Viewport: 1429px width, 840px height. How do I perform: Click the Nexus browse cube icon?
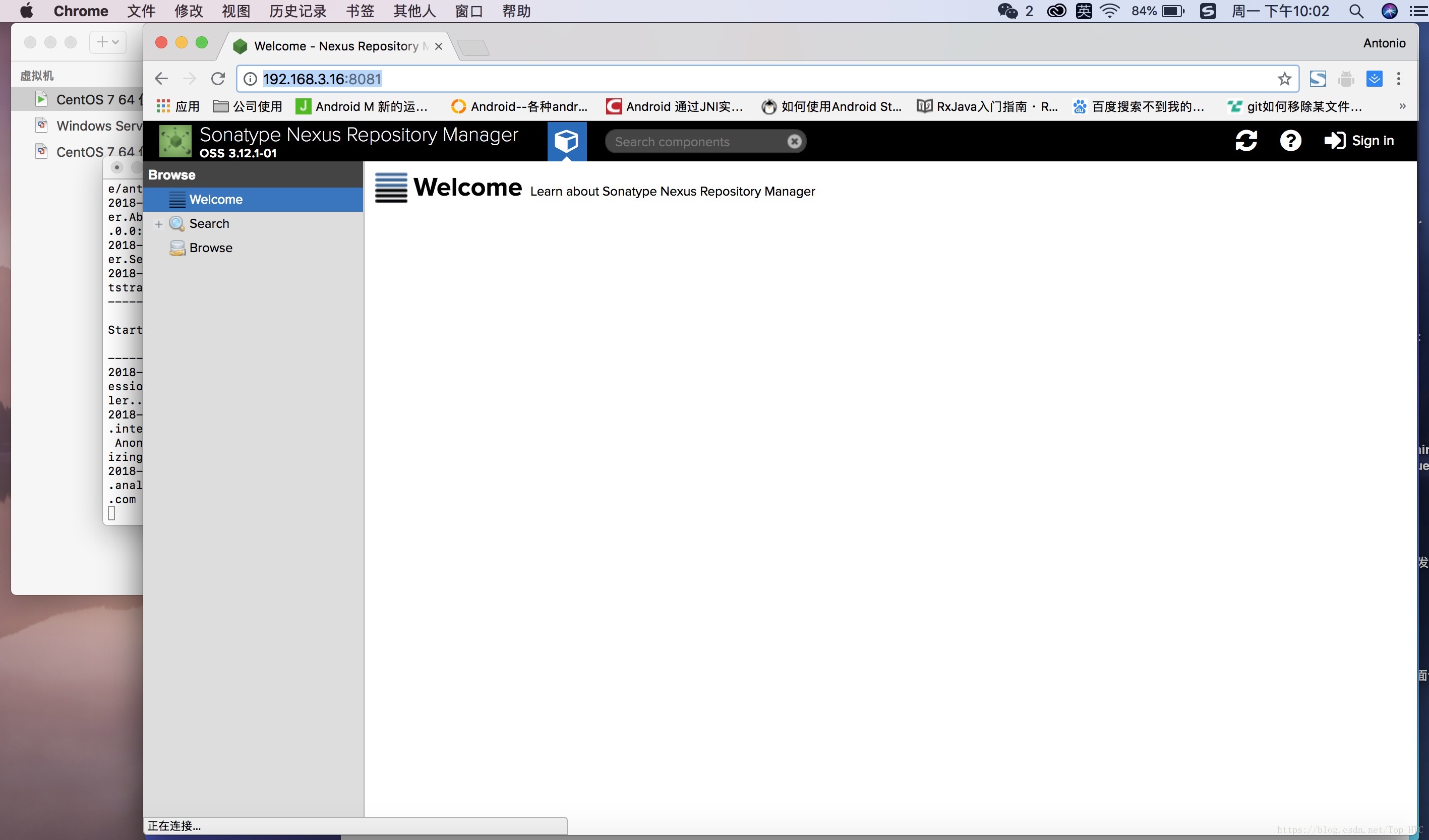click(566, 141)
